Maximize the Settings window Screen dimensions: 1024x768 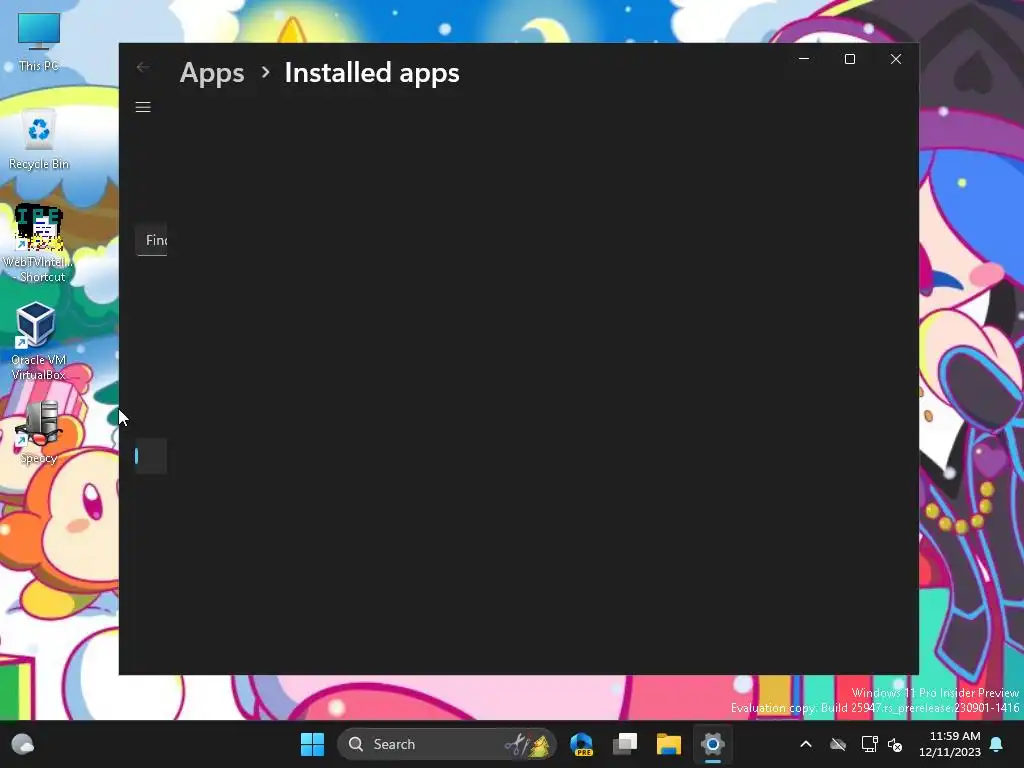click(x=850, y=59)
